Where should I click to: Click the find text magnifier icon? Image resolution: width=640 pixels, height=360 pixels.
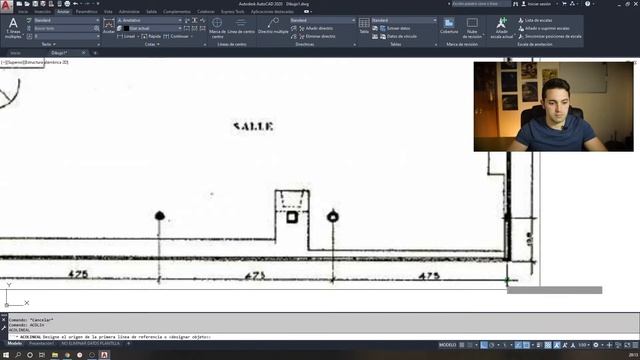tap(96, 28)
